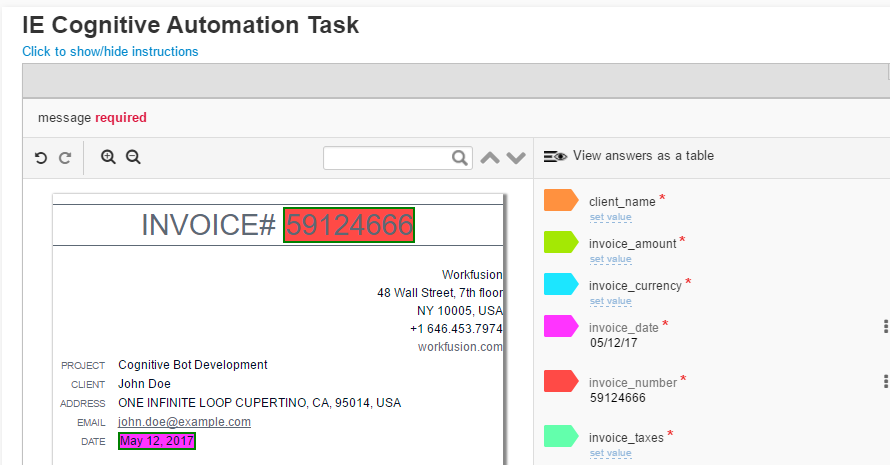The height and width of the screenshot is (465, 890).
Task: Click to show/hide instructions link
Action: (110, 51)
